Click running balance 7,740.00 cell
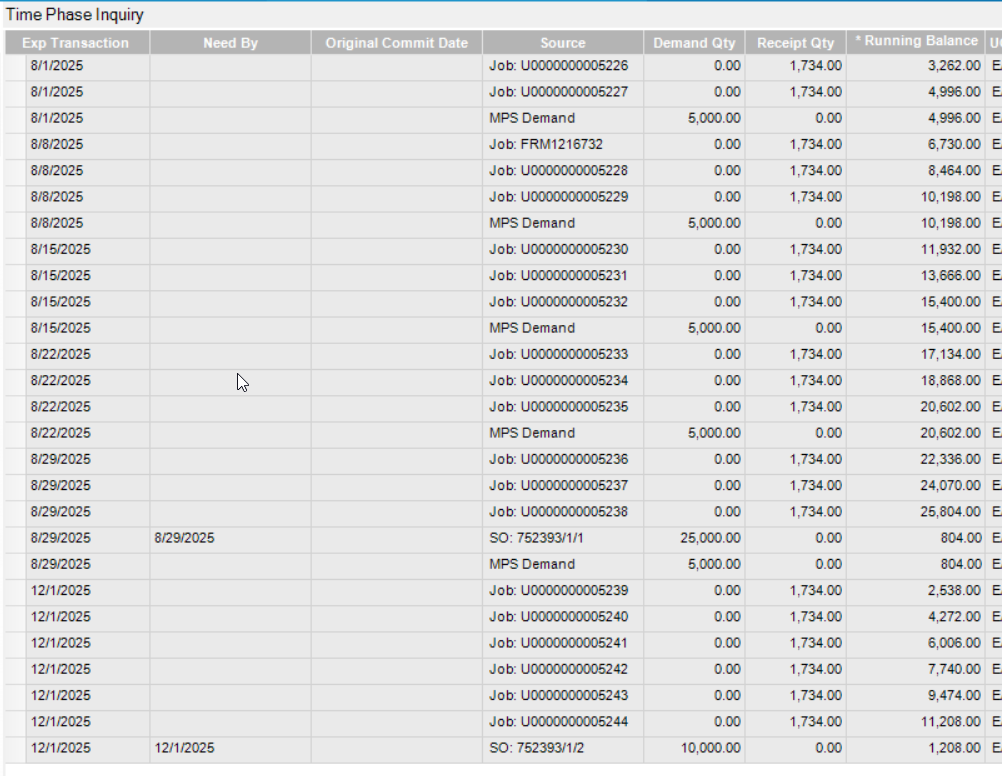This screenshot has width=1002, height=776. pos(916,669)
